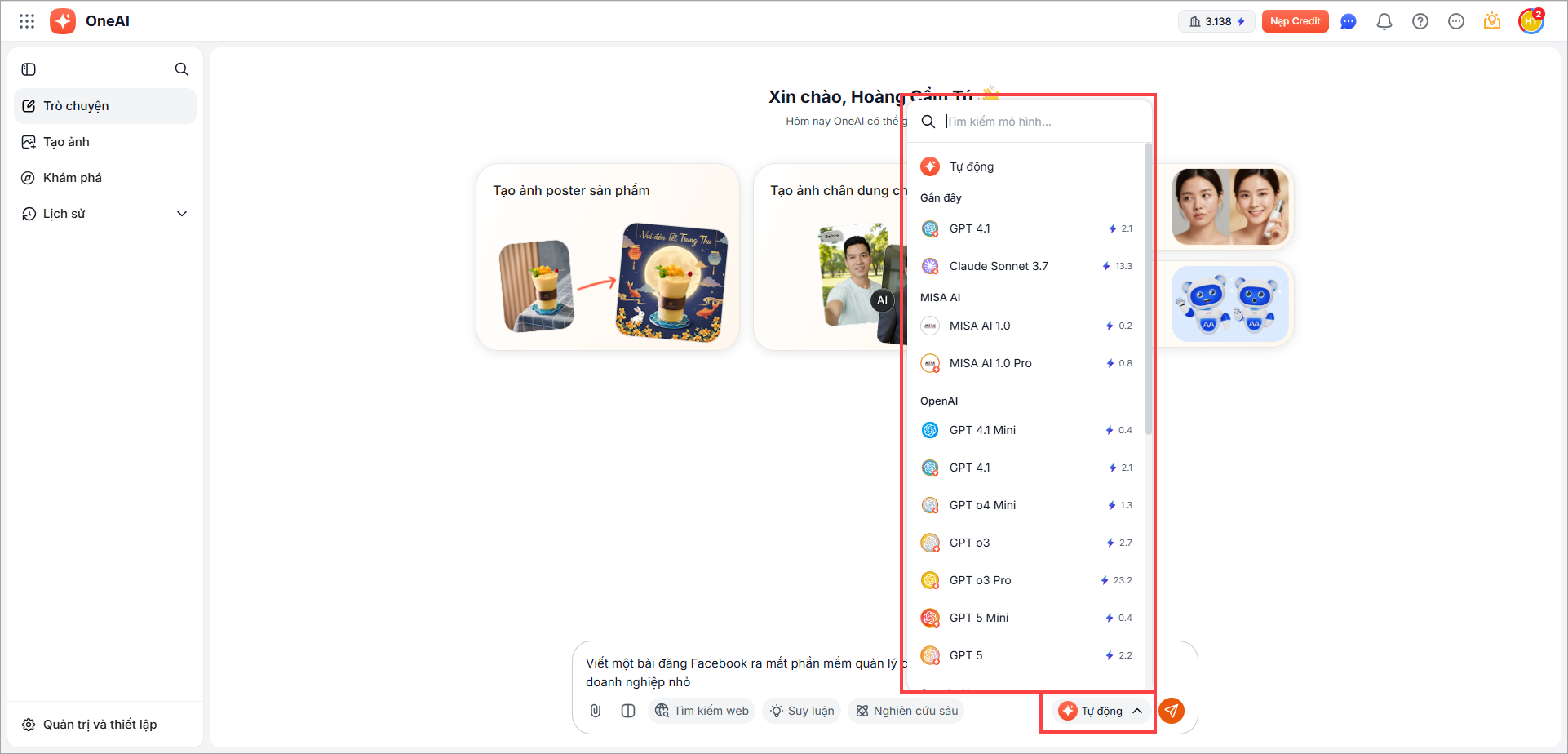Image resolution: width=1568 pixels, height=754 pixels.
Task: Open the more options circle icon
Action: pos(1456,21)
